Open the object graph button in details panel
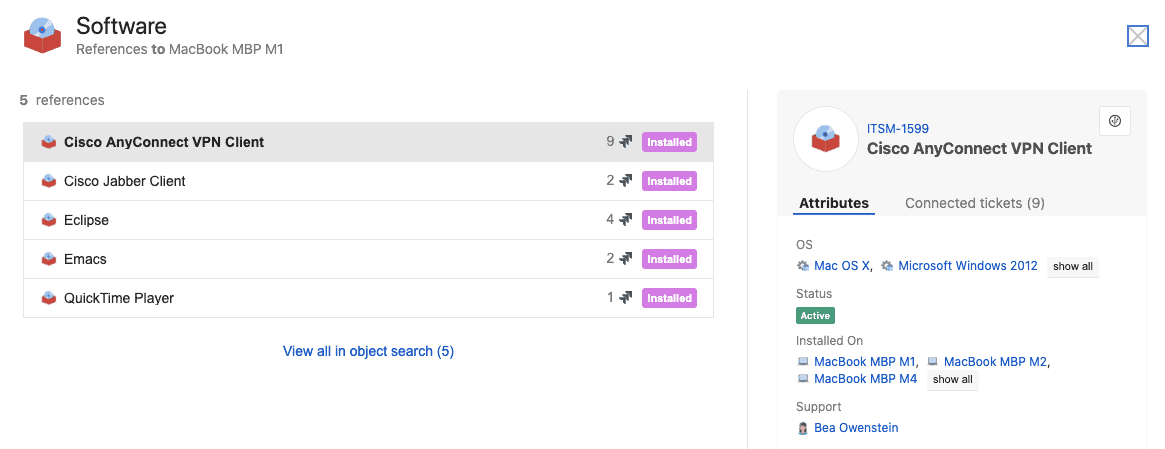Image resolution: width=1165 pixels, height=449 pixels. [x=1114, y=121]
